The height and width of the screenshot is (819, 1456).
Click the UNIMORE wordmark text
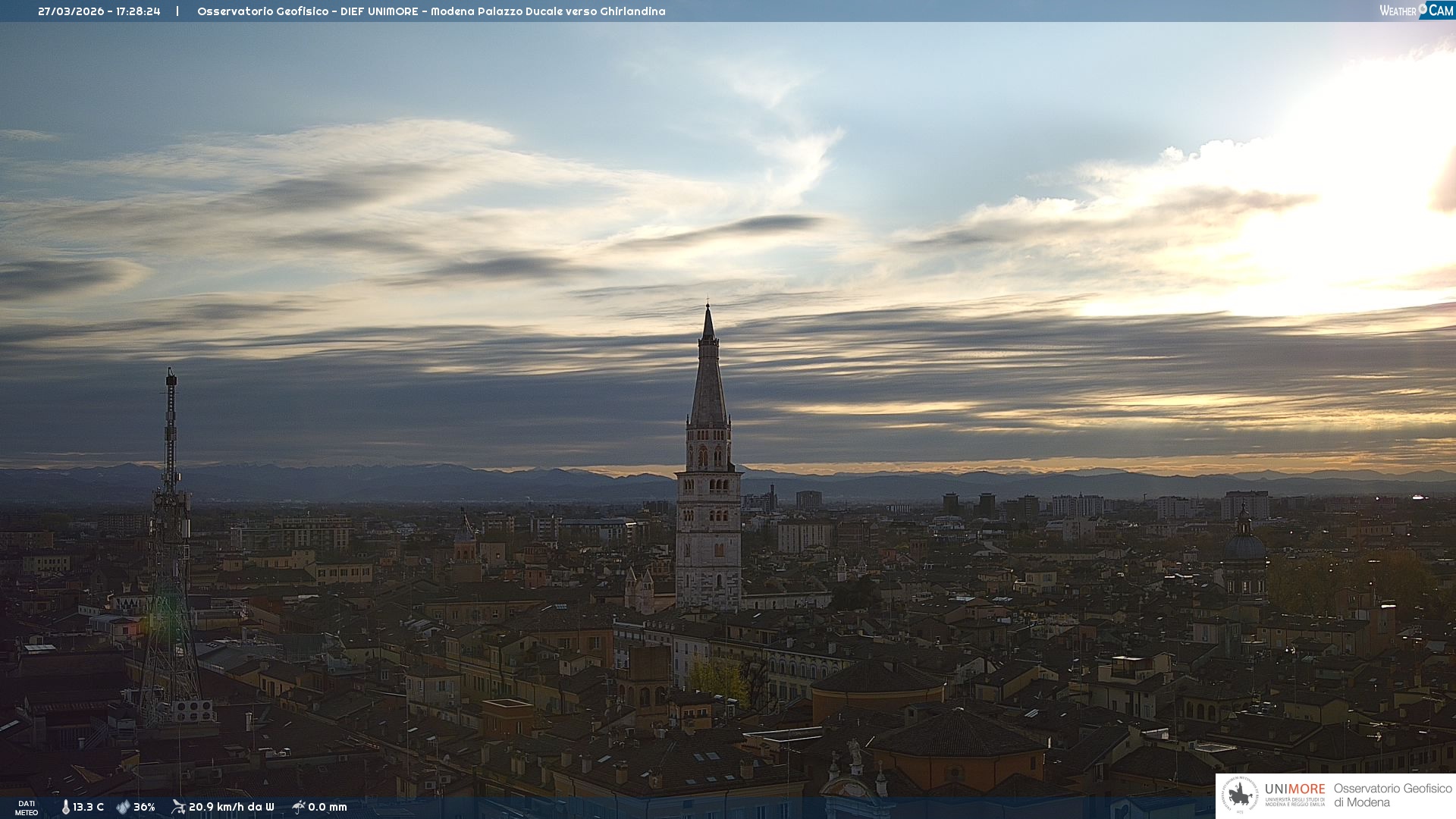1294,789
